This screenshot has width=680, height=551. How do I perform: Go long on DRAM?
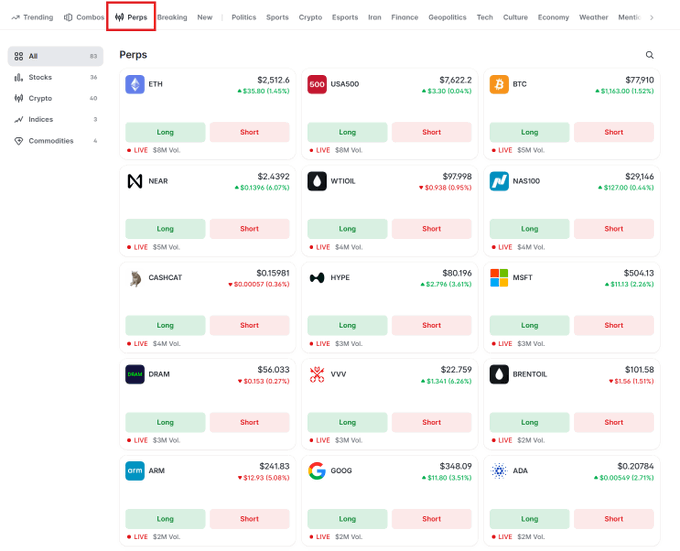(x=165, y=422)
